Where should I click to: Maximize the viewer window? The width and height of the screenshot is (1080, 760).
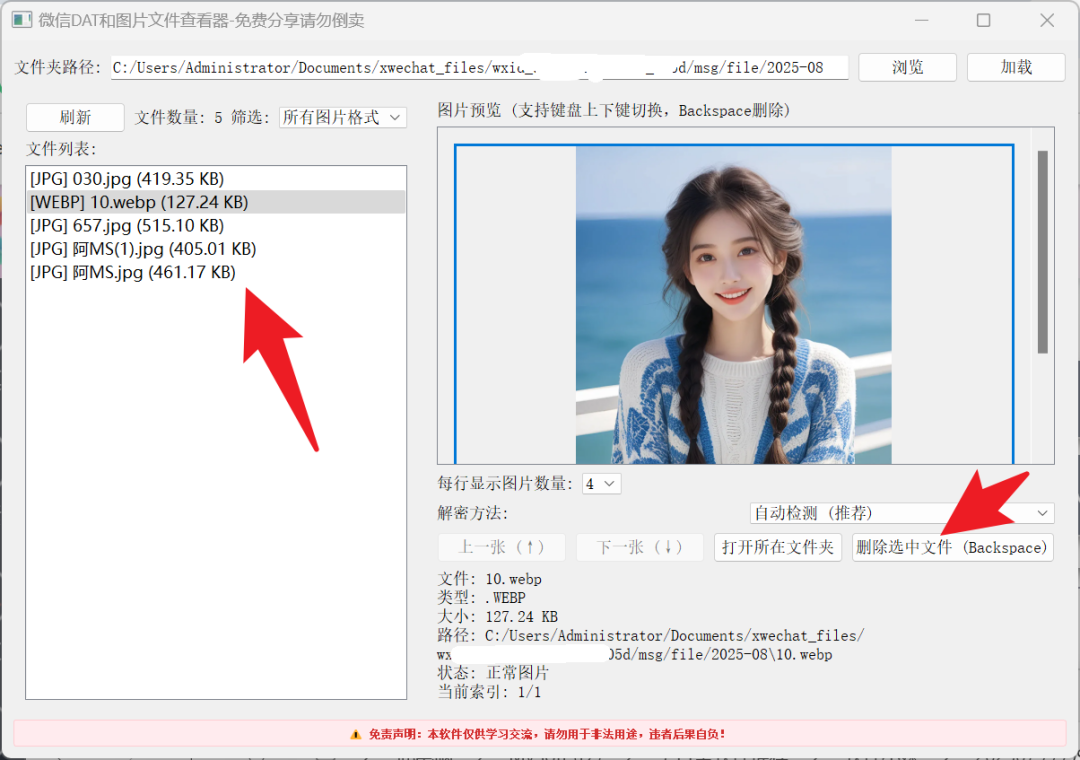click(983, 20)
